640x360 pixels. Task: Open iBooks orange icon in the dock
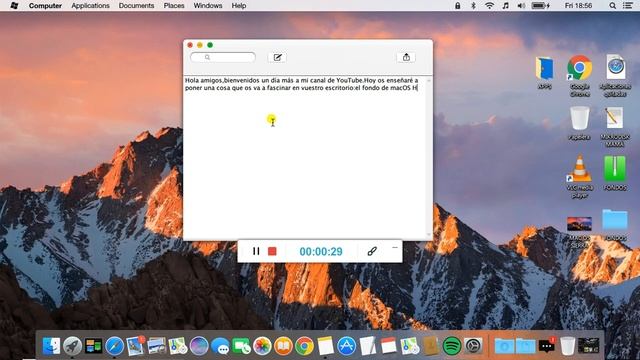283,346
